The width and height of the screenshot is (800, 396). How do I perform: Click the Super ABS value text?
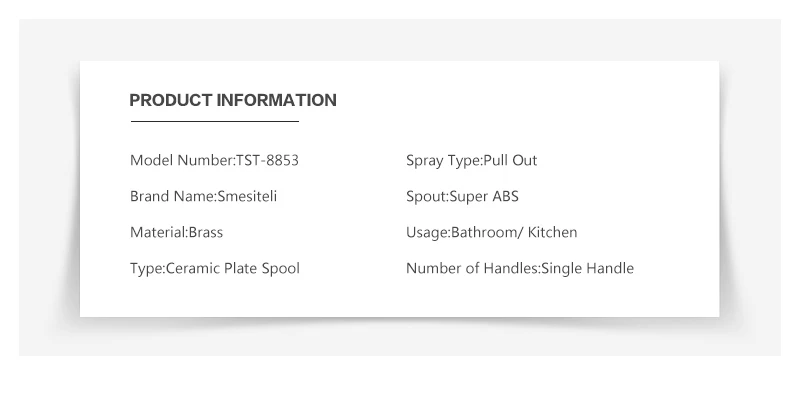tap(484, 196)
